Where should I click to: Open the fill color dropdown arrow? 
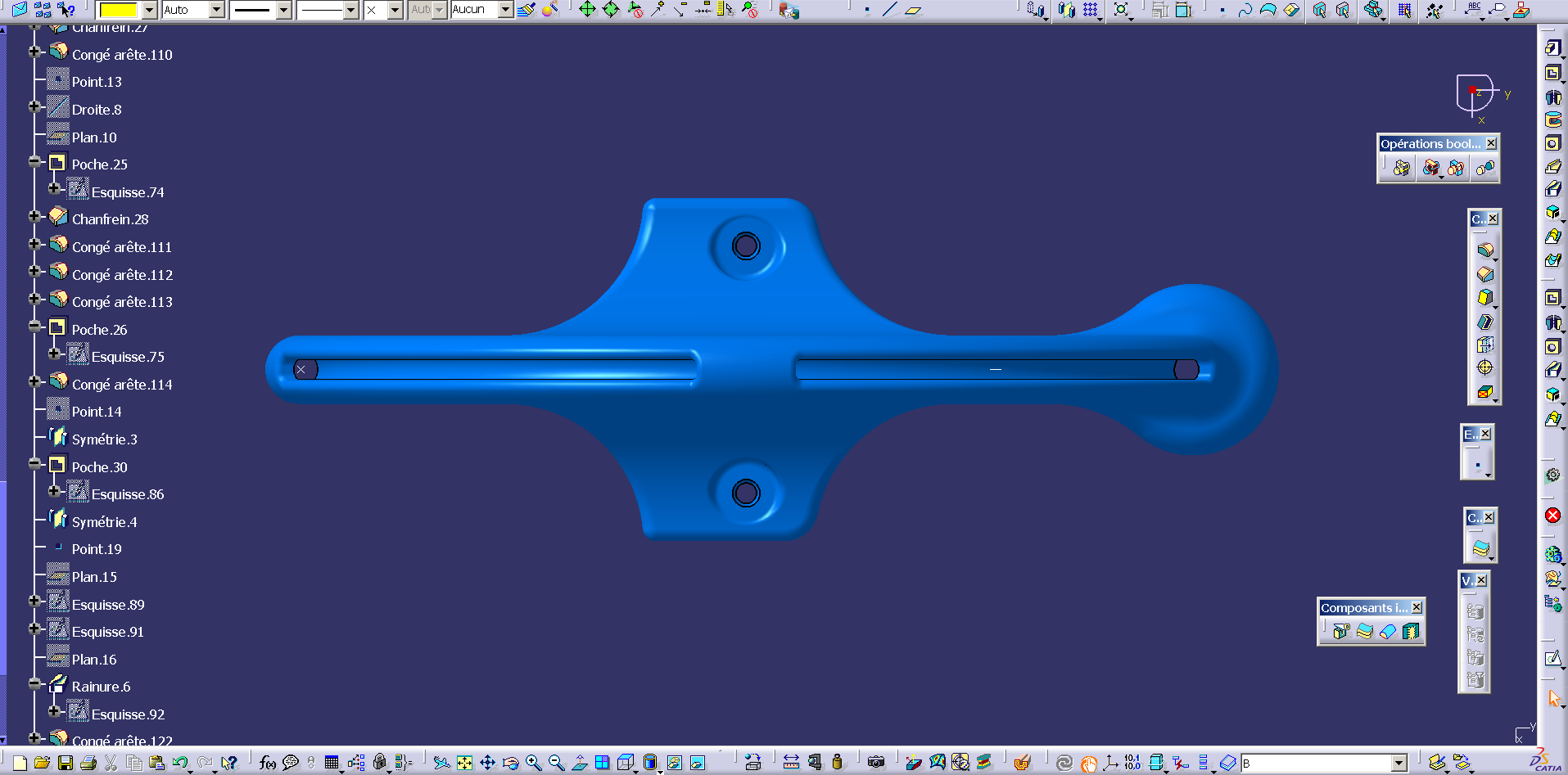point(150,10)
